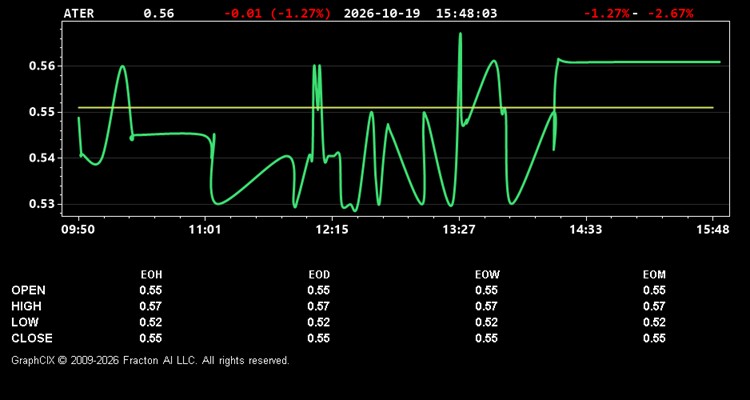The image size is (750, 400).
Task: Click the EOH column header
Action: 151,275
